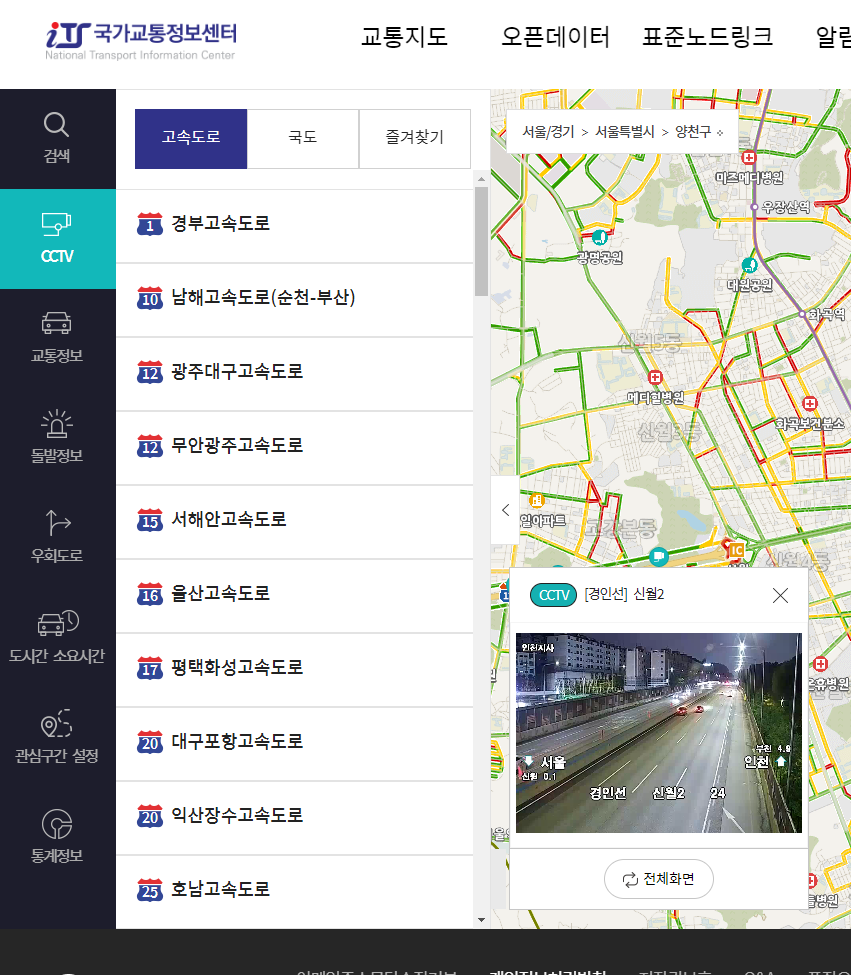Viewport: 851px width, 975px height.
Task: Click the 화곡역 station label
Action: coord(827,315)
